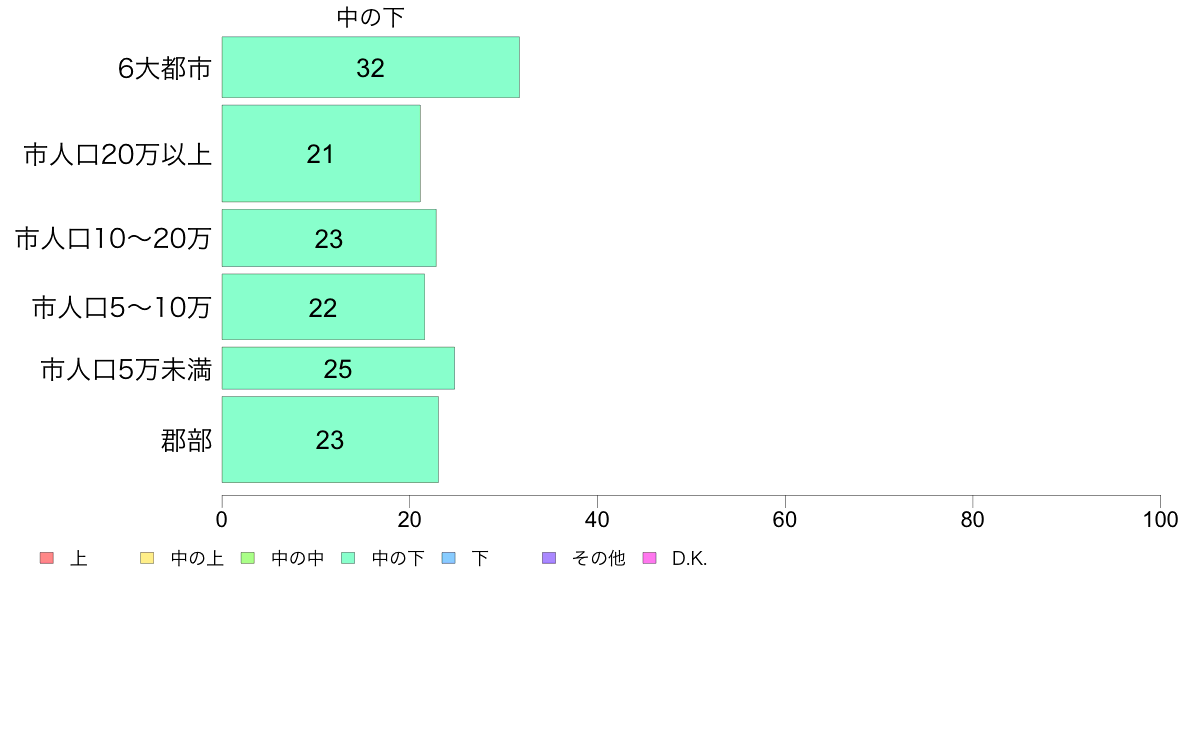
Task: Click the D.K. legend text
Action: pyautogui.click(x=689, y=559)
